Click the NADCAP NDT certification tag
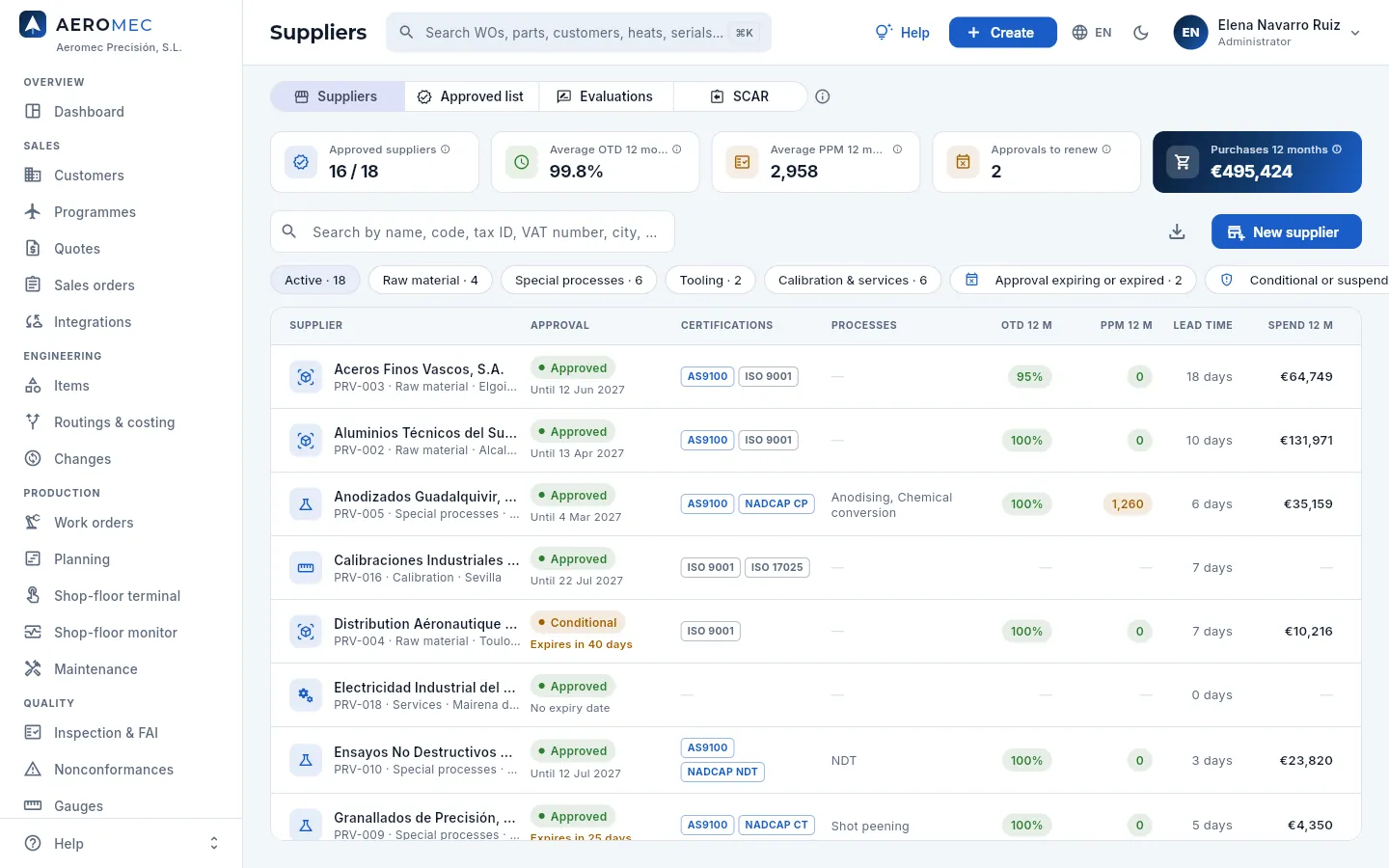Image resolution: width=1389 pixels, height=868 pixels. 722,772
